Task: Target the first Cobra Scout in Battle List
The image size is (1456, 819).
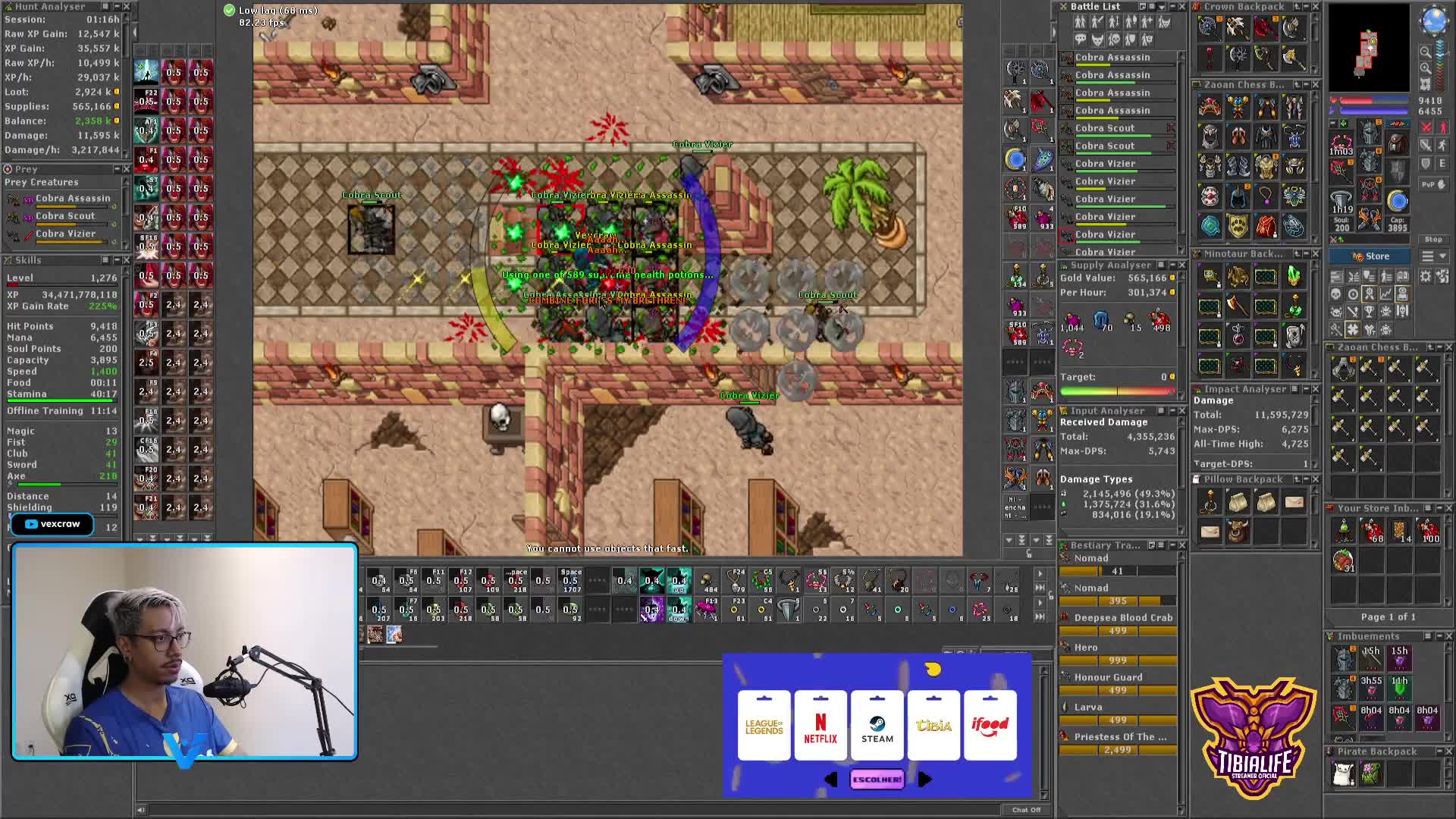Action: tap(1118, 130)
